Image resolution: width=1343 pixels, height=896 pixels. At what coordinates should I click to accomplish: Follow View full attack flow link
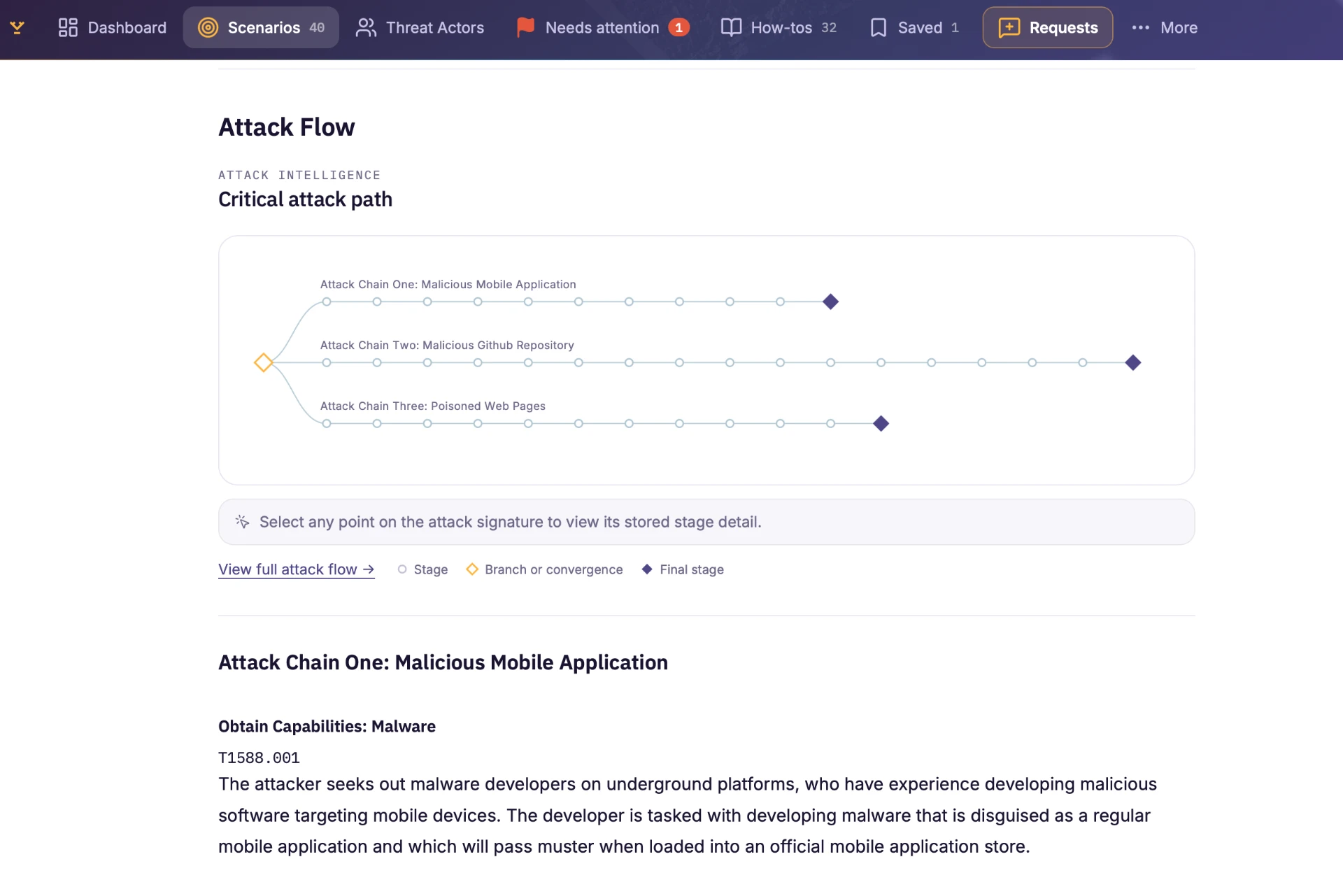click(297, 569)
